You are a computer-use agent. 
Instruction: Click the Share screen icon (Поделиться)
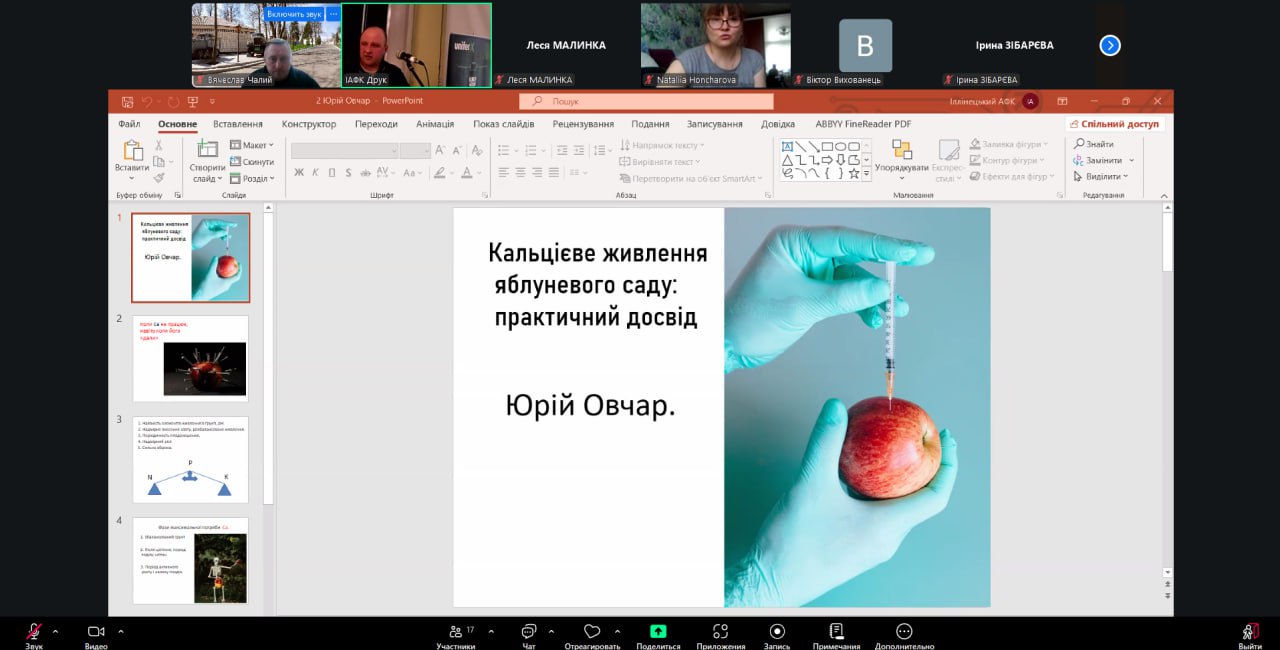pyautogui.click(x=657, y=632)
